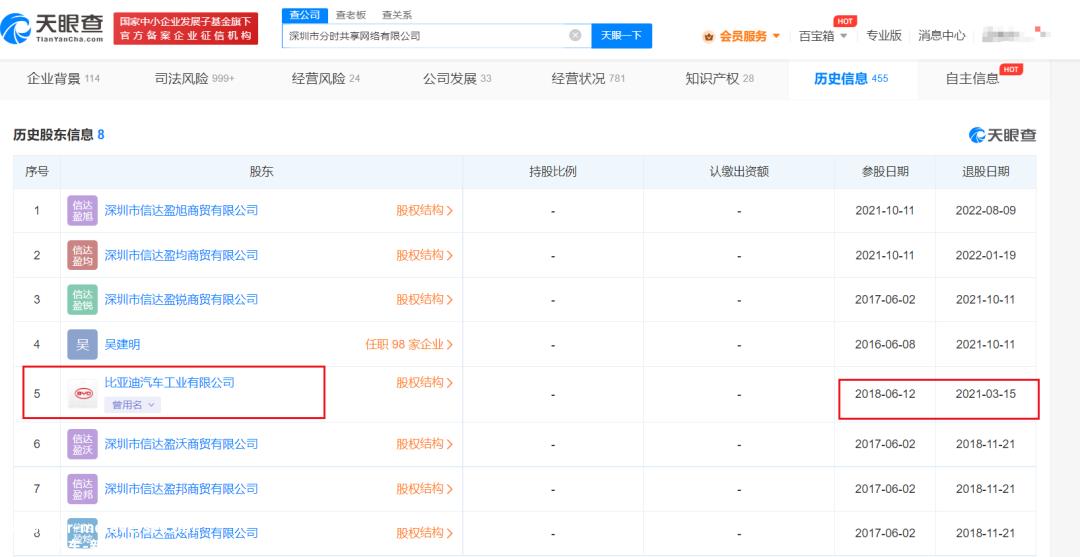This screenshot has height=557, width=1080.
Task: Click the 认缴出资额 column header
Action: click(x=739, y=172)
